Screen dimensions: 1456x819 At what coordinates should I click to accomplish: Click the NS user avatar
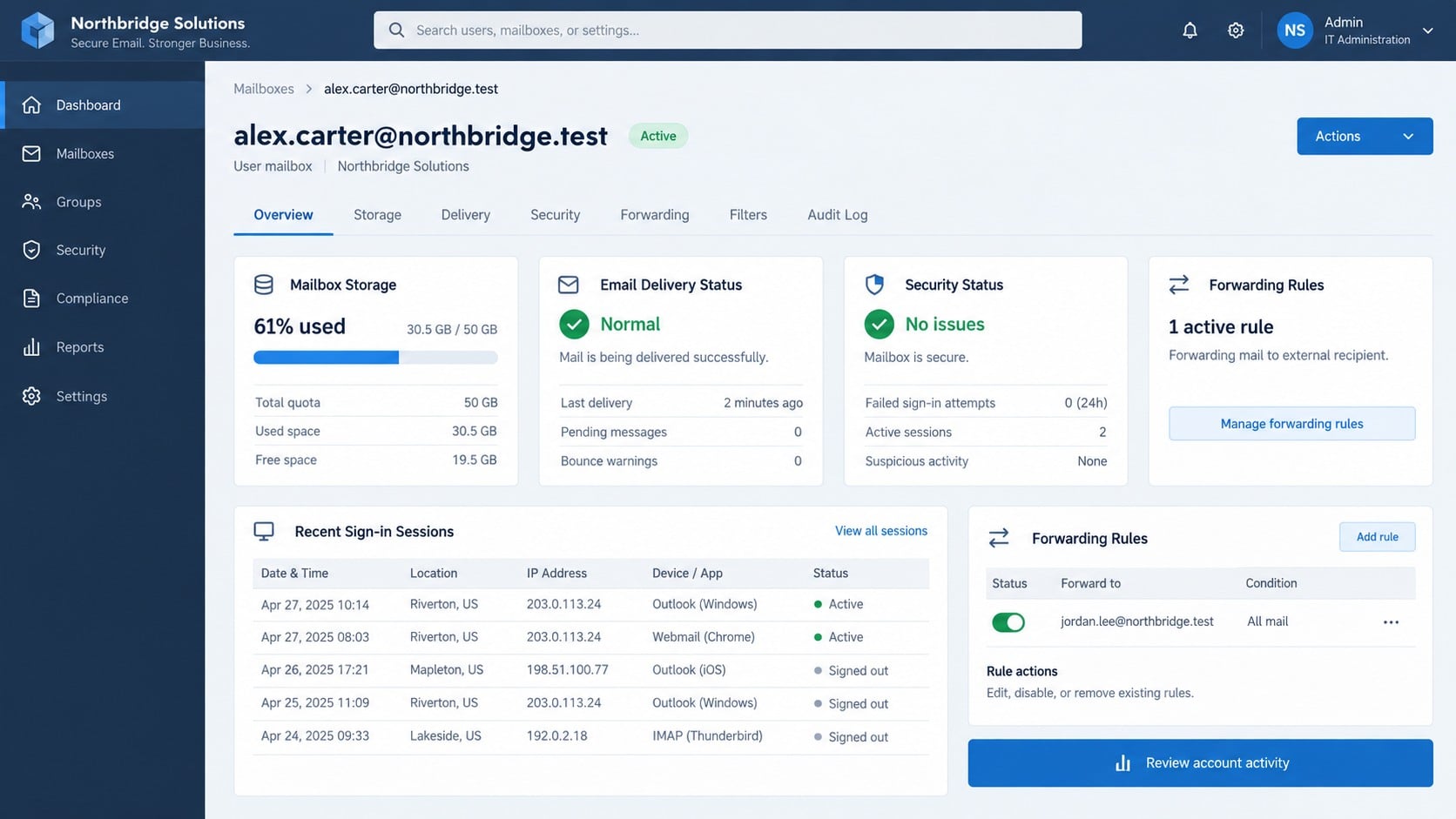1295,30
